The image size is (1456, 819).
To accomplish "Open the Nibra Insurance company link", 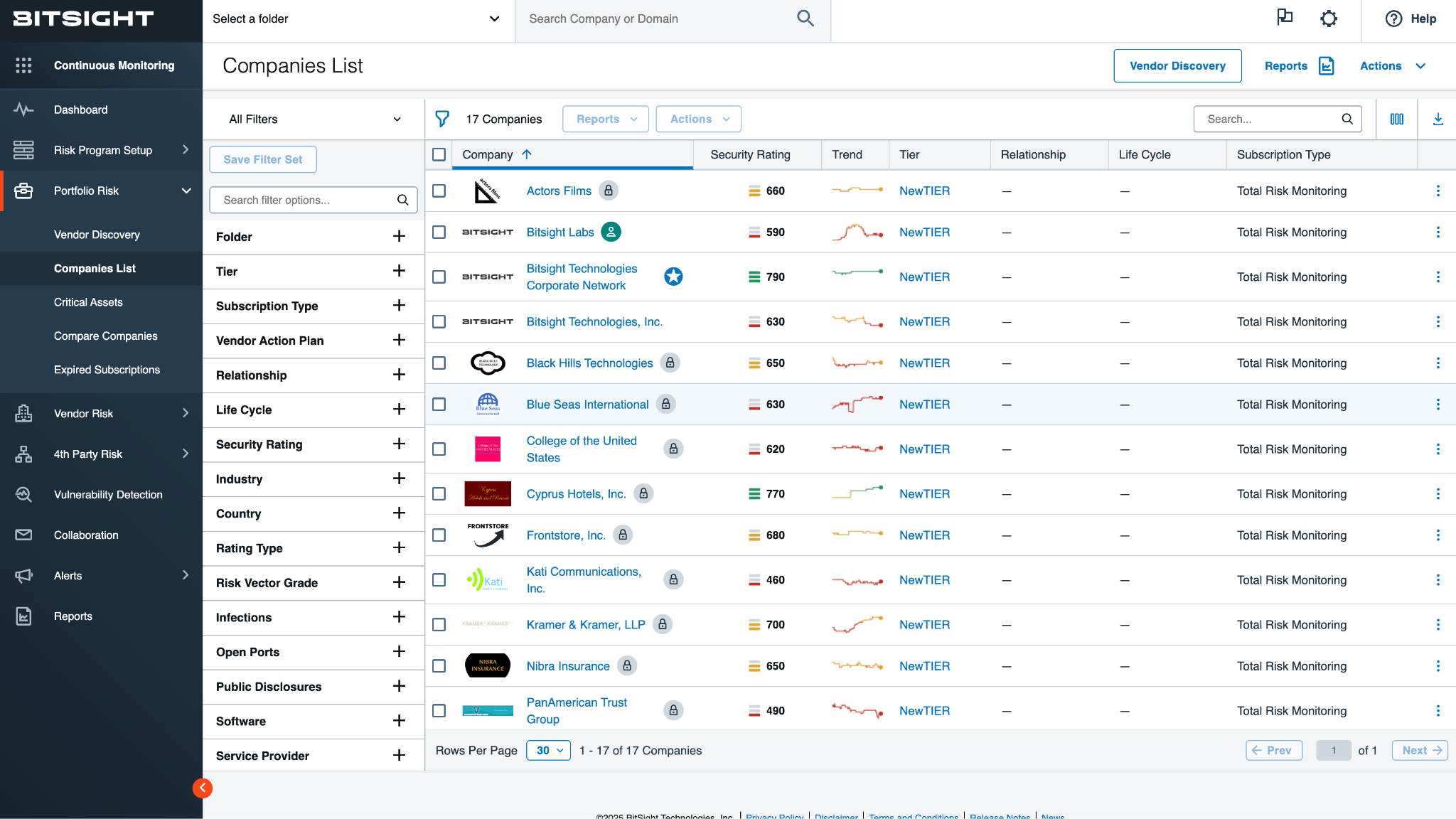I will coord(568,665).
